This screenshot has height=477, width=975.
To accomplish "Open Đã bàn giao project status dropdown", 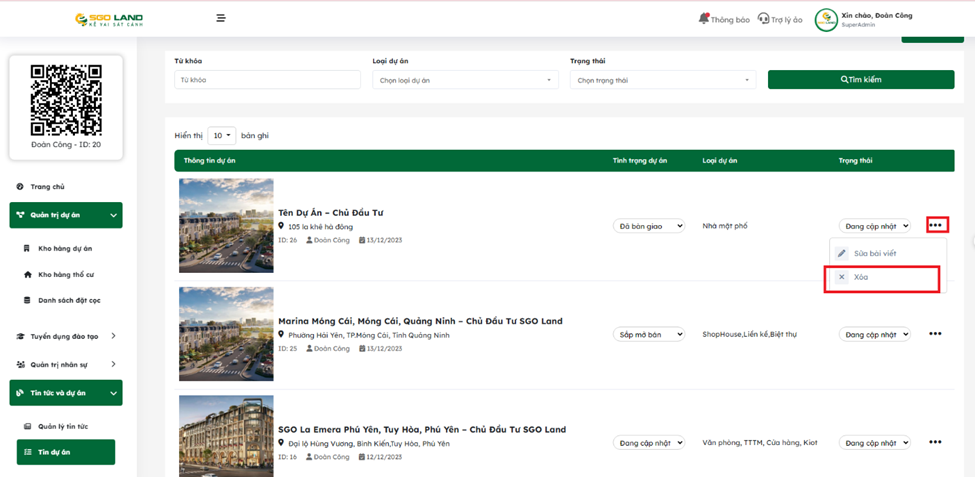I will [x=649, y=226].
